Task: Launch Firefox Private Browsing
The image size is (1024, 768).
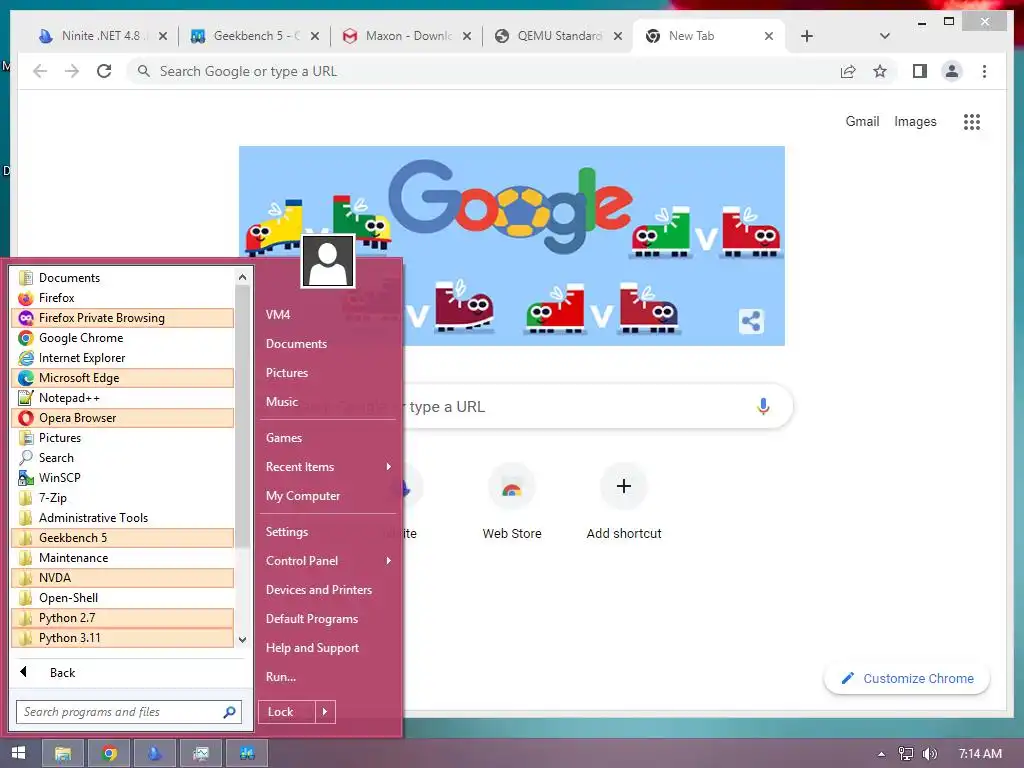Action: tap(122, 318)
